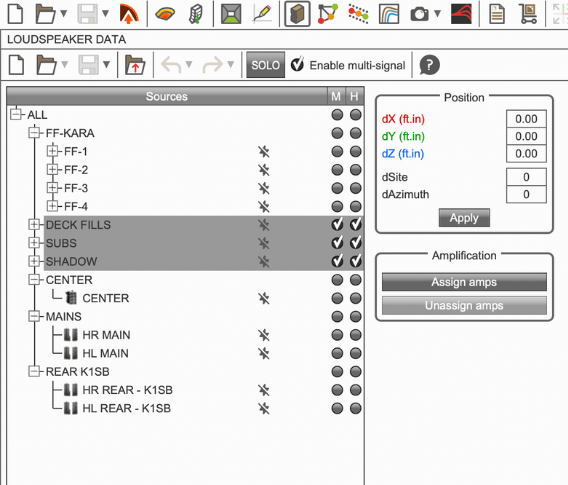Click the dAzimuth value field
Viewport: 568px width, 485px height.
[x=526, y=195]
